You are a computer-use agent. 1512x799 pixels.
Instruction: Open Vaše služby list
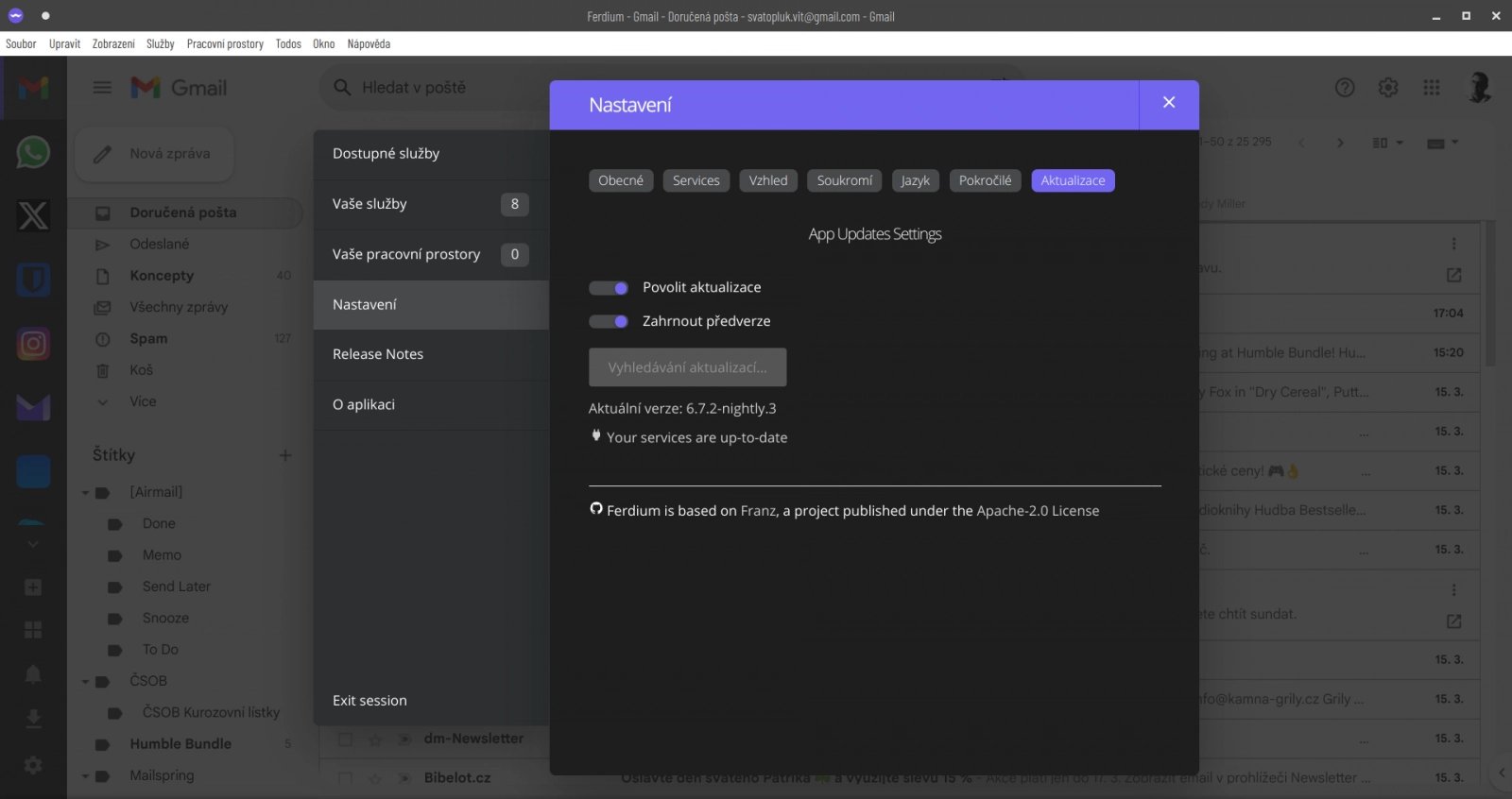coord(431,204)
